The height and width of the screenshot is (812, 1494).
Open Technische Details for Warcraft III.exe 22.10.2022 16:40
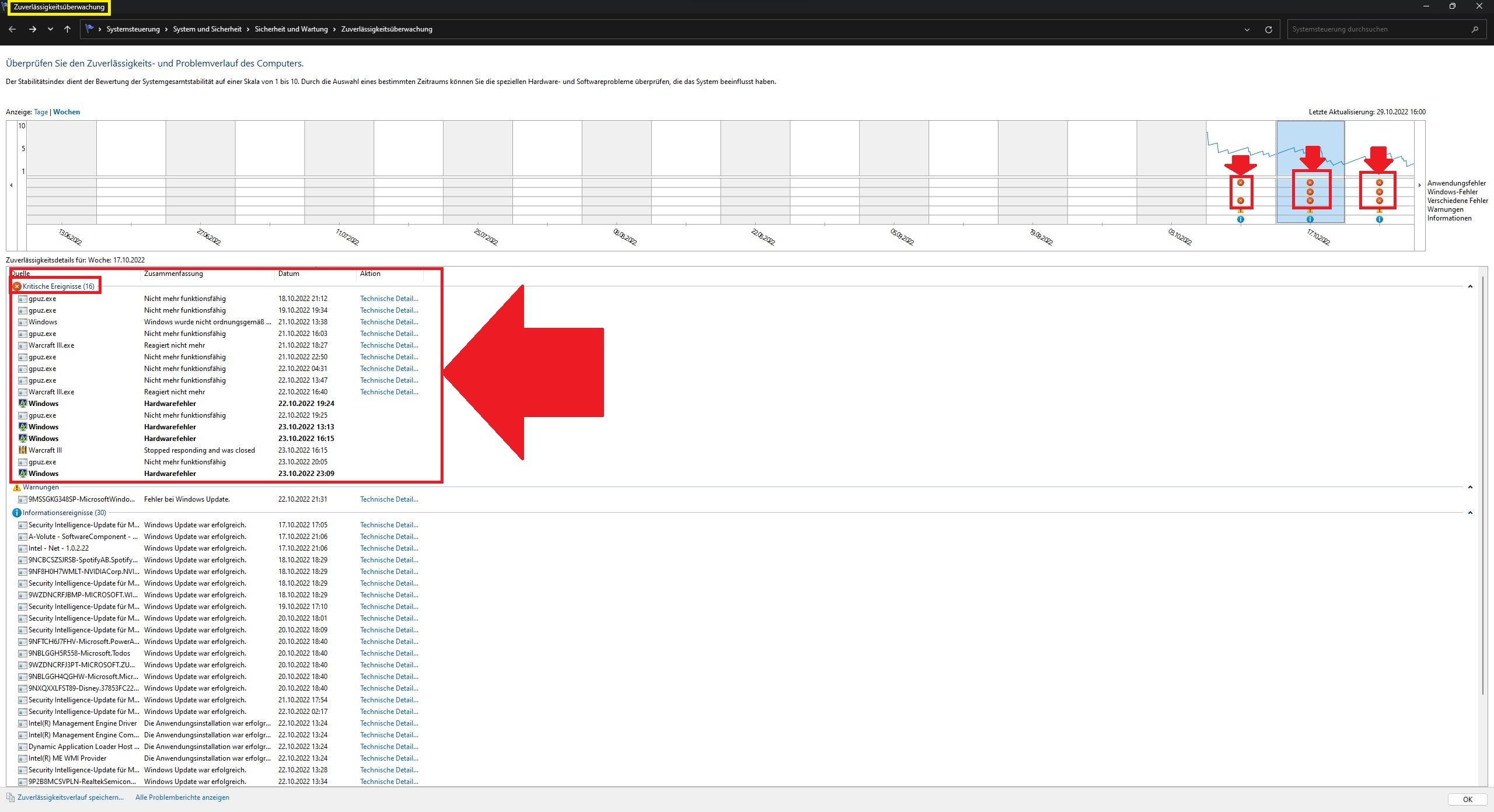click(x=389, y=392)
